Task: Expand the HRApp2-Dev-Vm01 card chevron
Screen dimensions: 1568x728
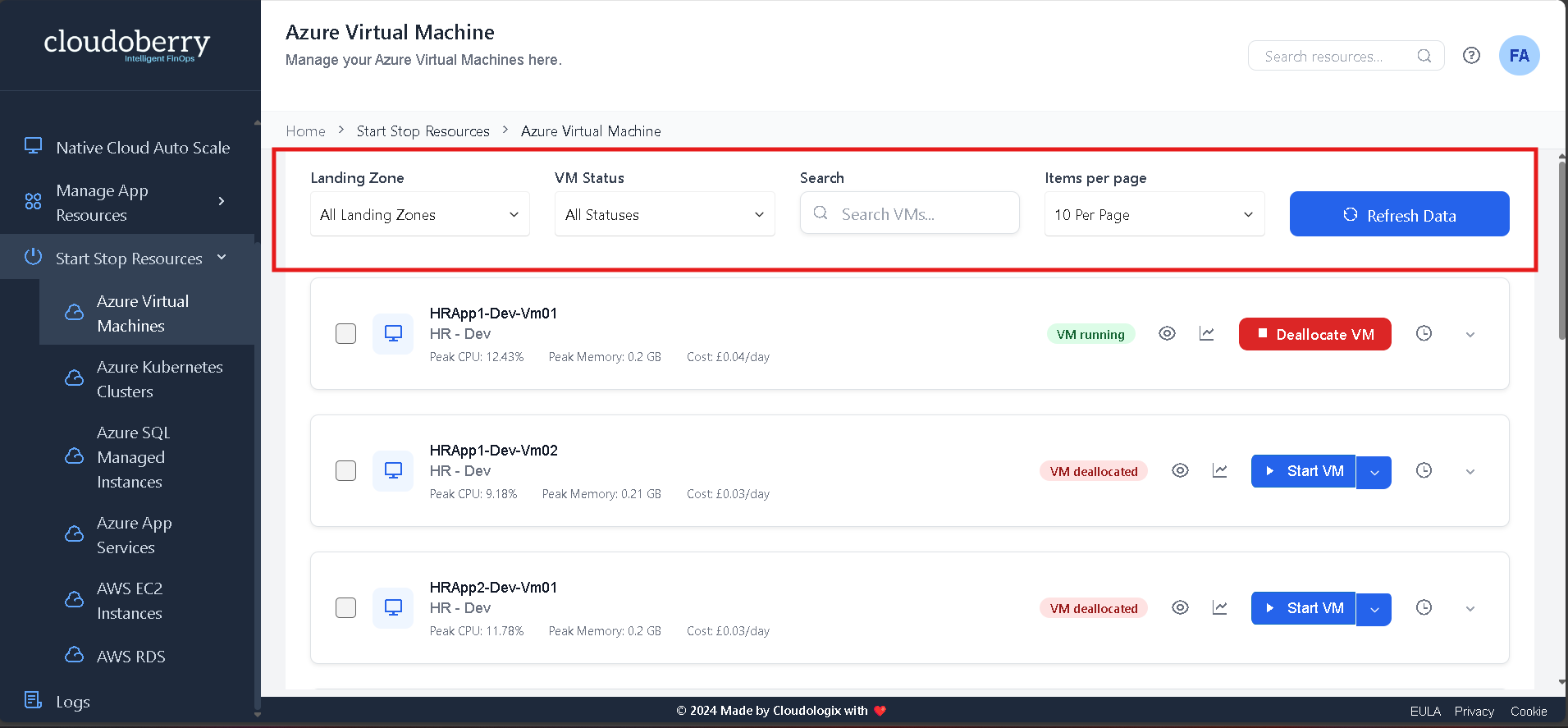Action: [x=1470, y=608]
